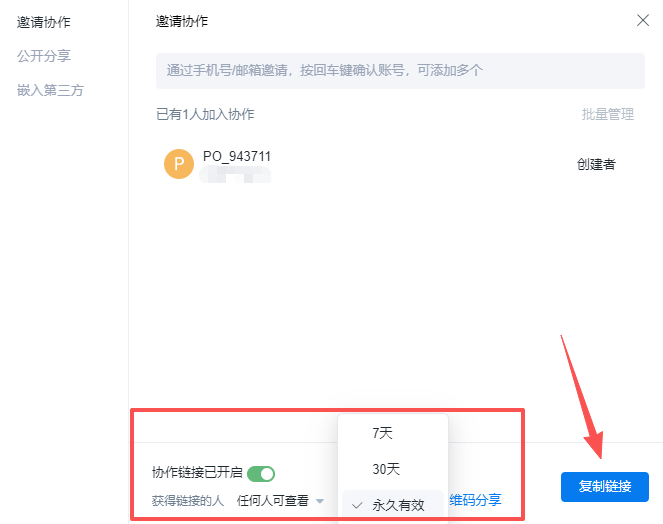Close the 邀请协作 dialog with the X icon
The height and width of the screenshot is (524, 663).
[x=642, y=20]
